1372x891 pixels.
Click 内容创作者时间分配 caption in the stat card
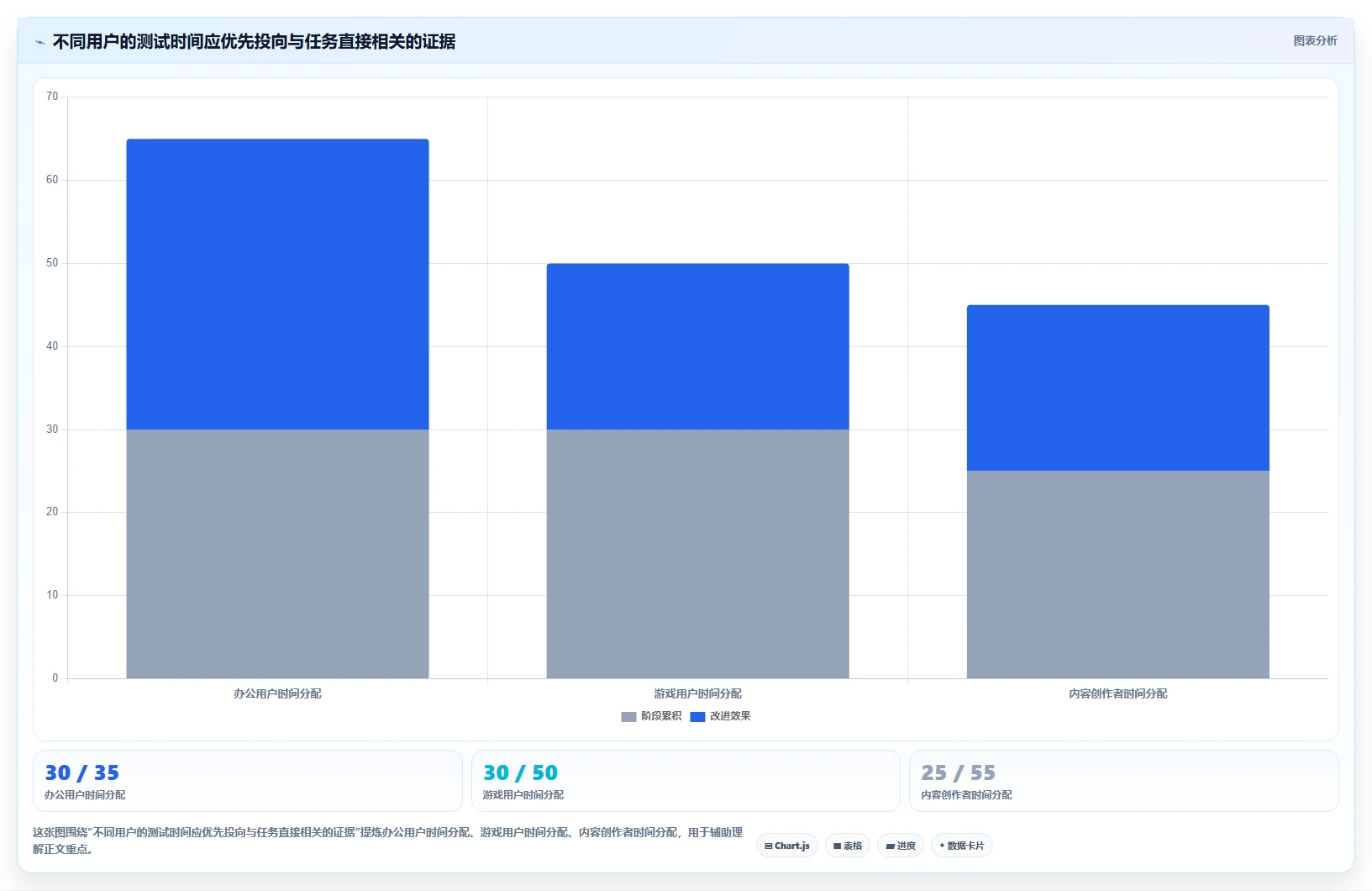point(966,794)
